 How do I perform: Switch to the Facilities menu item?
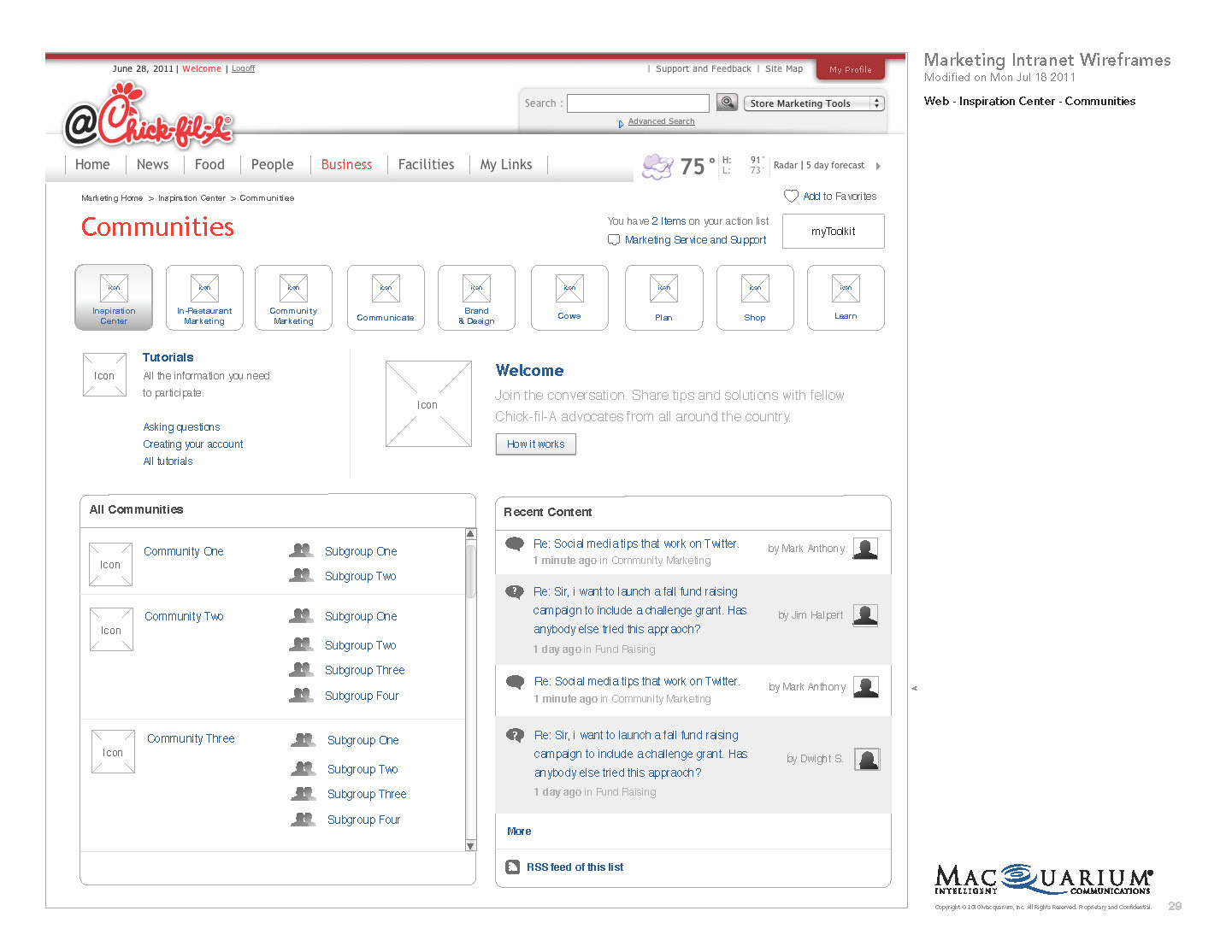(x=426, y=165)
